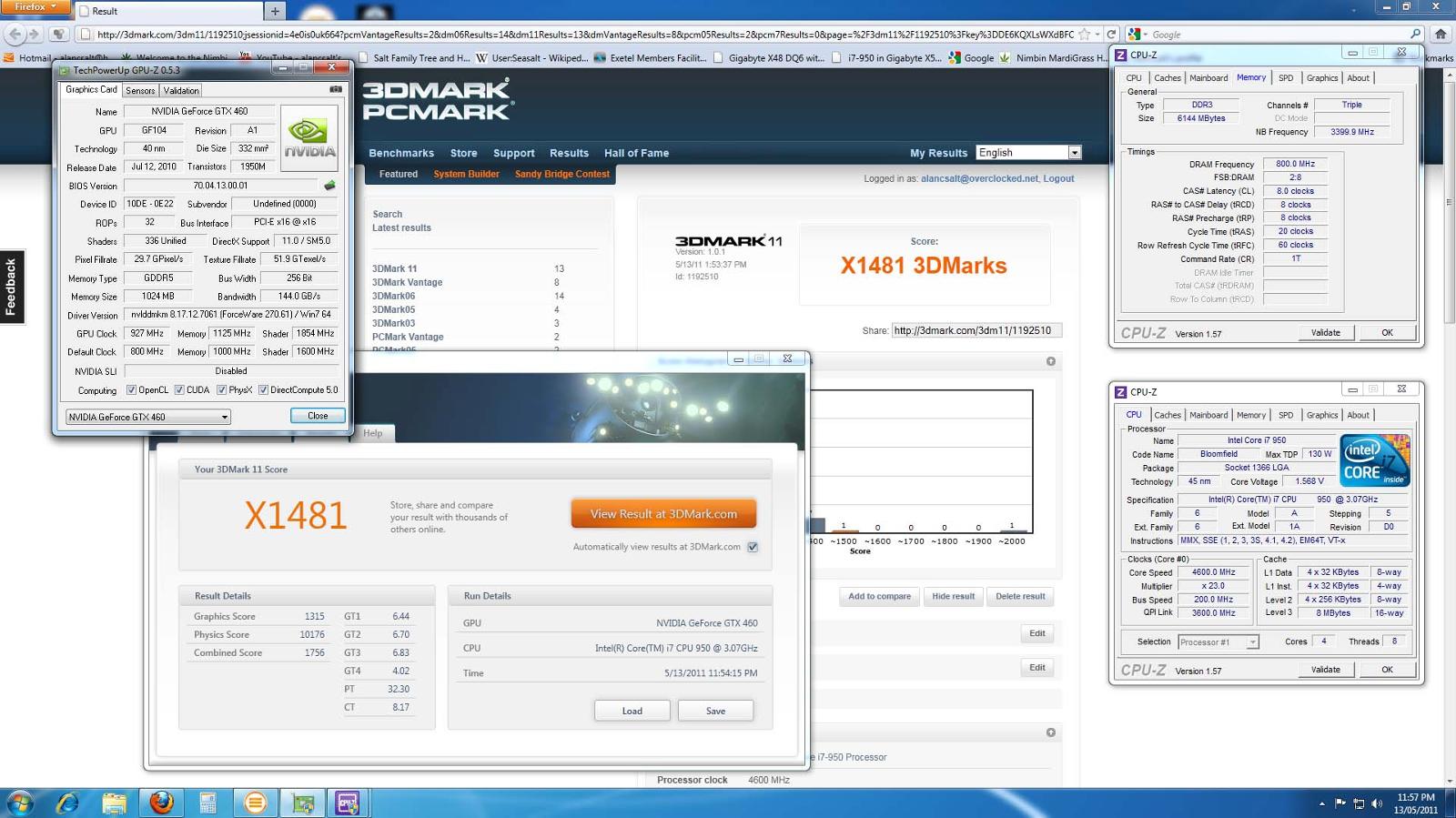Screen dimensions: 1456x818
Task: Click the GPU-Z camera screenshot icon
Action: [x=336, y=89]
